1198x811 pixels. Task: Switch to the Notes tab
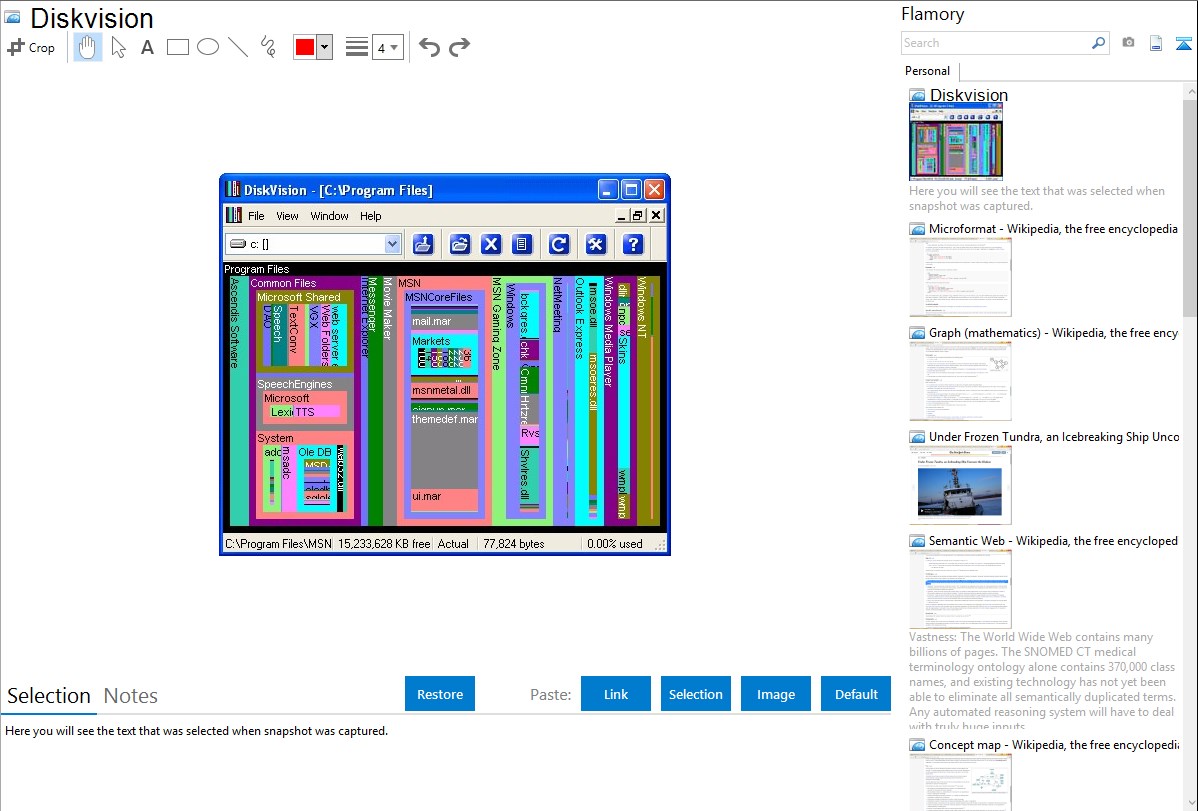click(131, 696)
